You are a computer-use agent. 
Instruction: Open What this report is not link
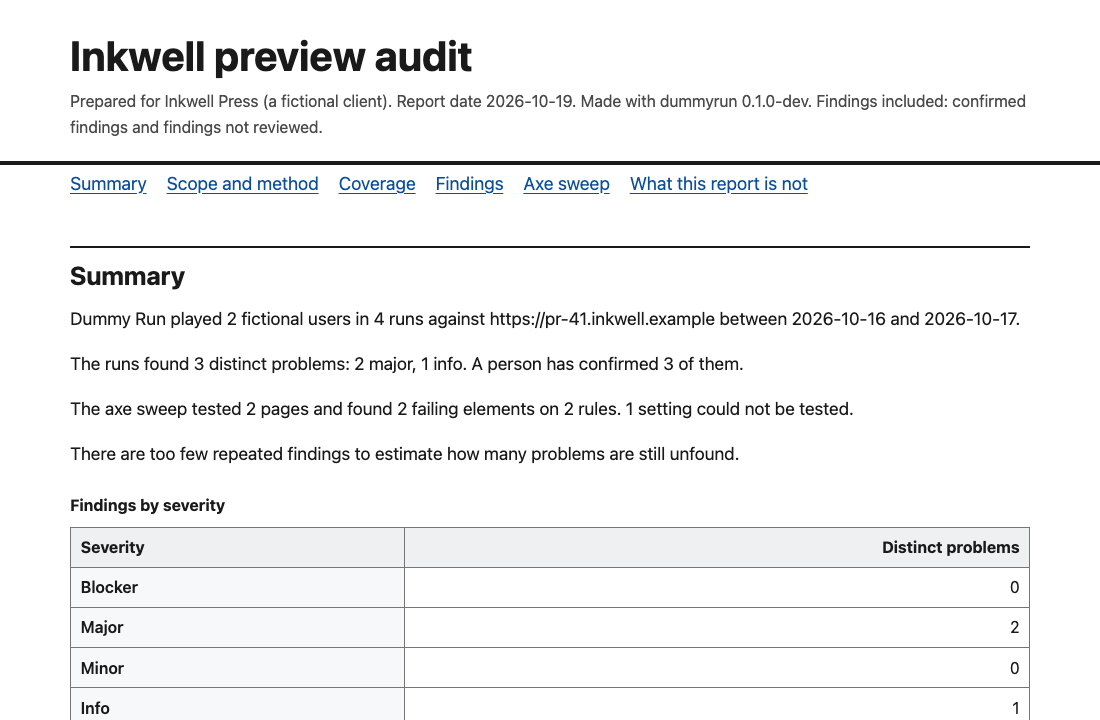(x=718, y=184)
